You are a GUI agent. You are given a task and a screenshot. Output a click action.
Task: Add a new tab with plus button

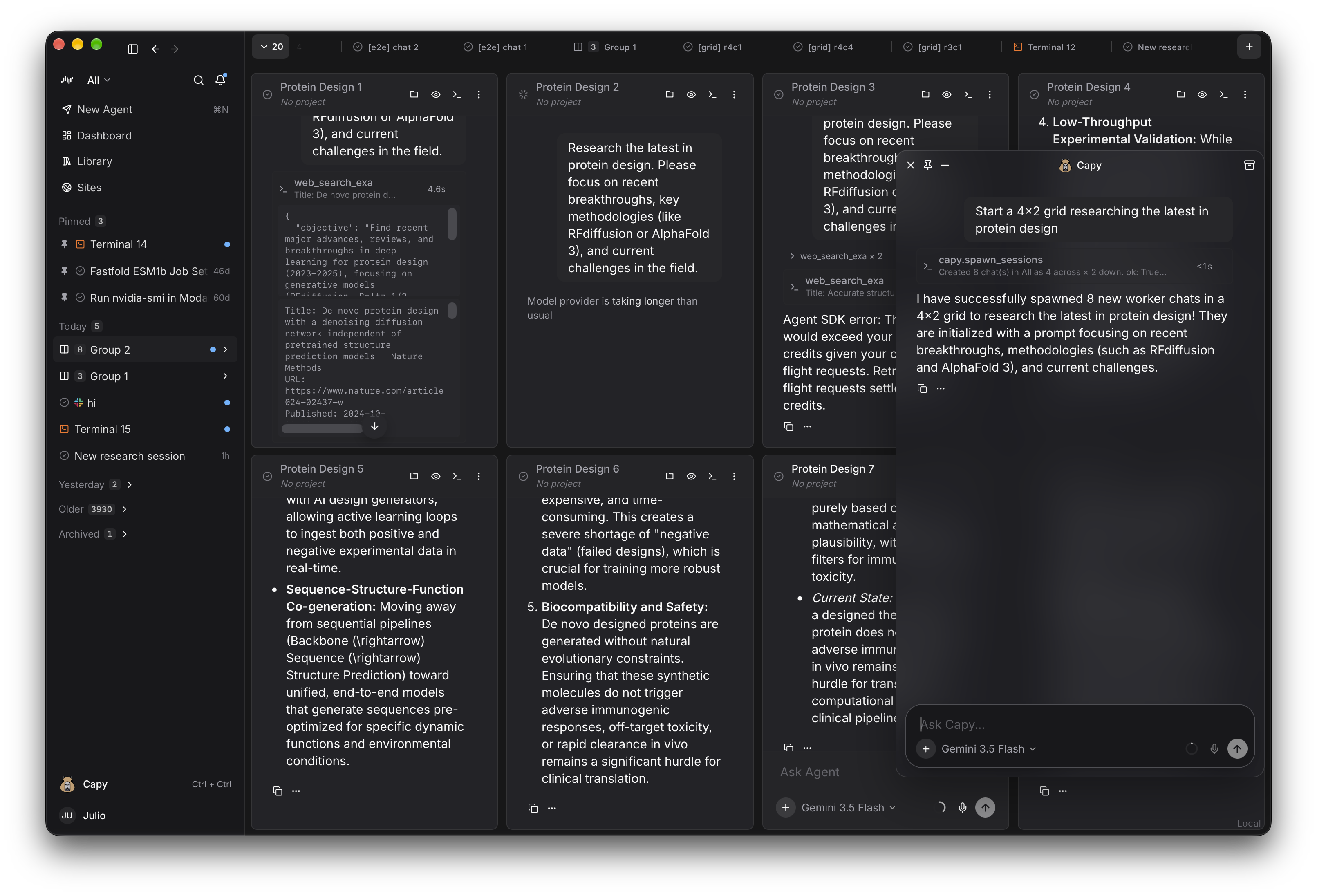tap(1249, 47)
